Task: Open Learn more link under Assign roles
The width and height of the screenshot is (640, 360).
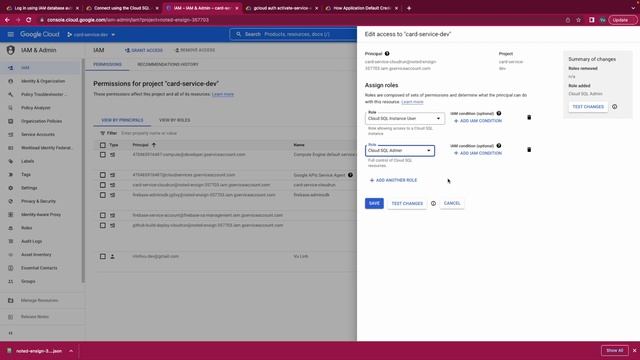Action: click(x=412, y=102)
